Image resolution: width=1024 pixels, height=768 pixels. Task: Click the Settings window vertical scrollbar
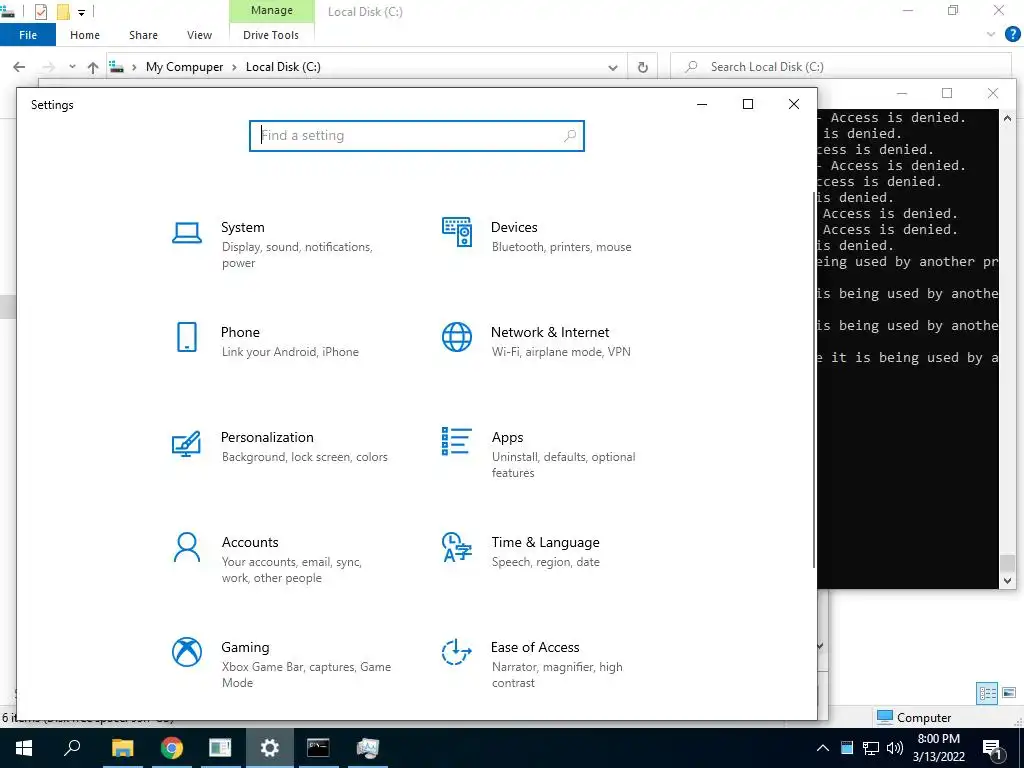pos(814,379)
